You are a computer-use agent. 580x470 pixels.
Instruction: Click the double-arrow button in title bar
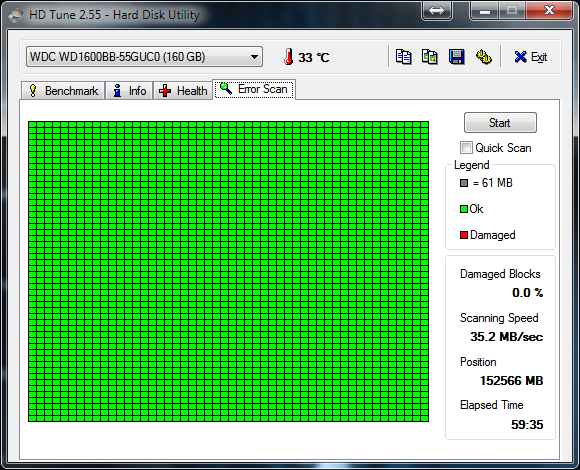(437, 10)
